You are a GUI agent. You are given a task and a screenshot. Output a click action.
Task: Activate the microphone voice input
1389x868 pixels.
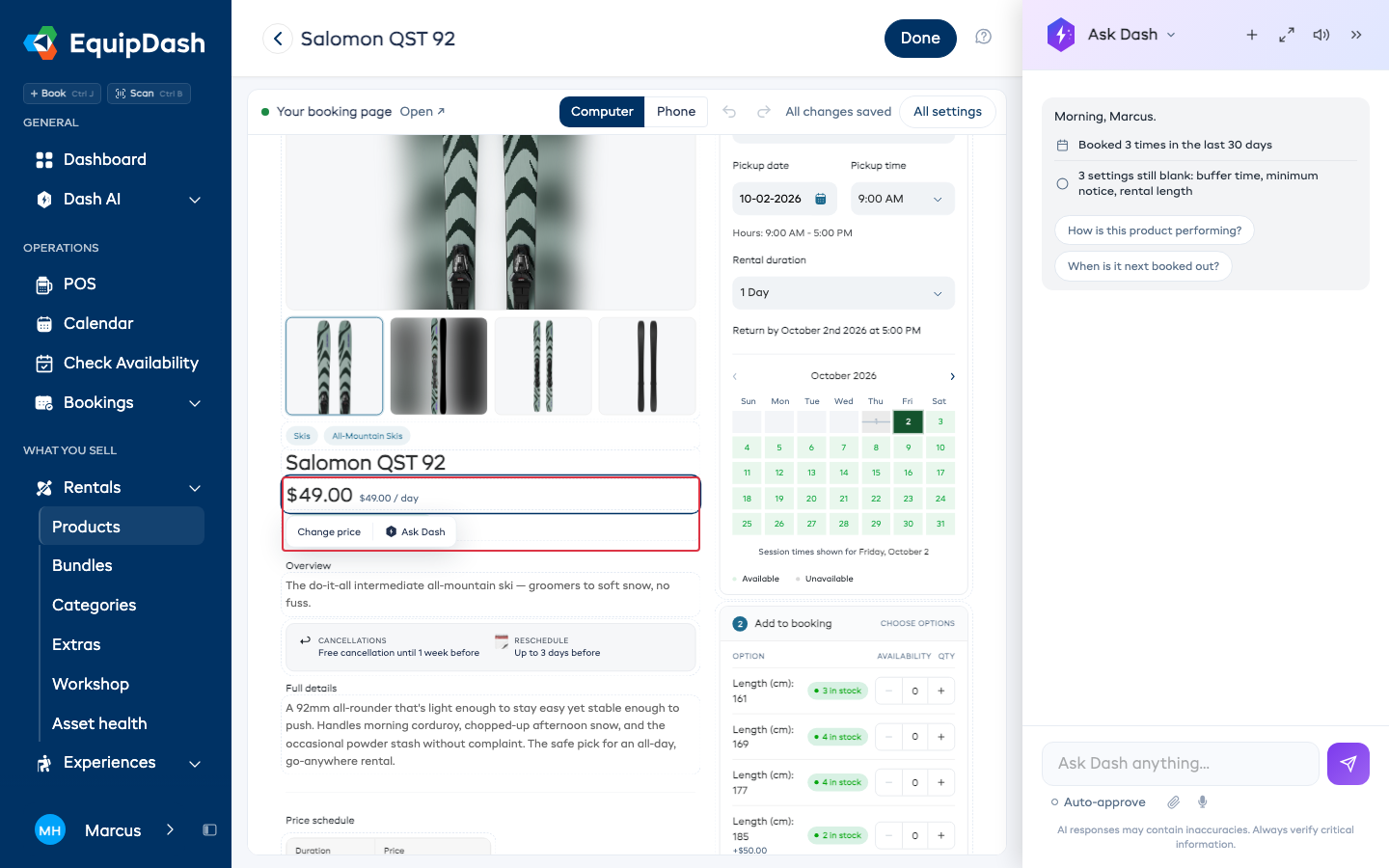[x=1202, y=801]
